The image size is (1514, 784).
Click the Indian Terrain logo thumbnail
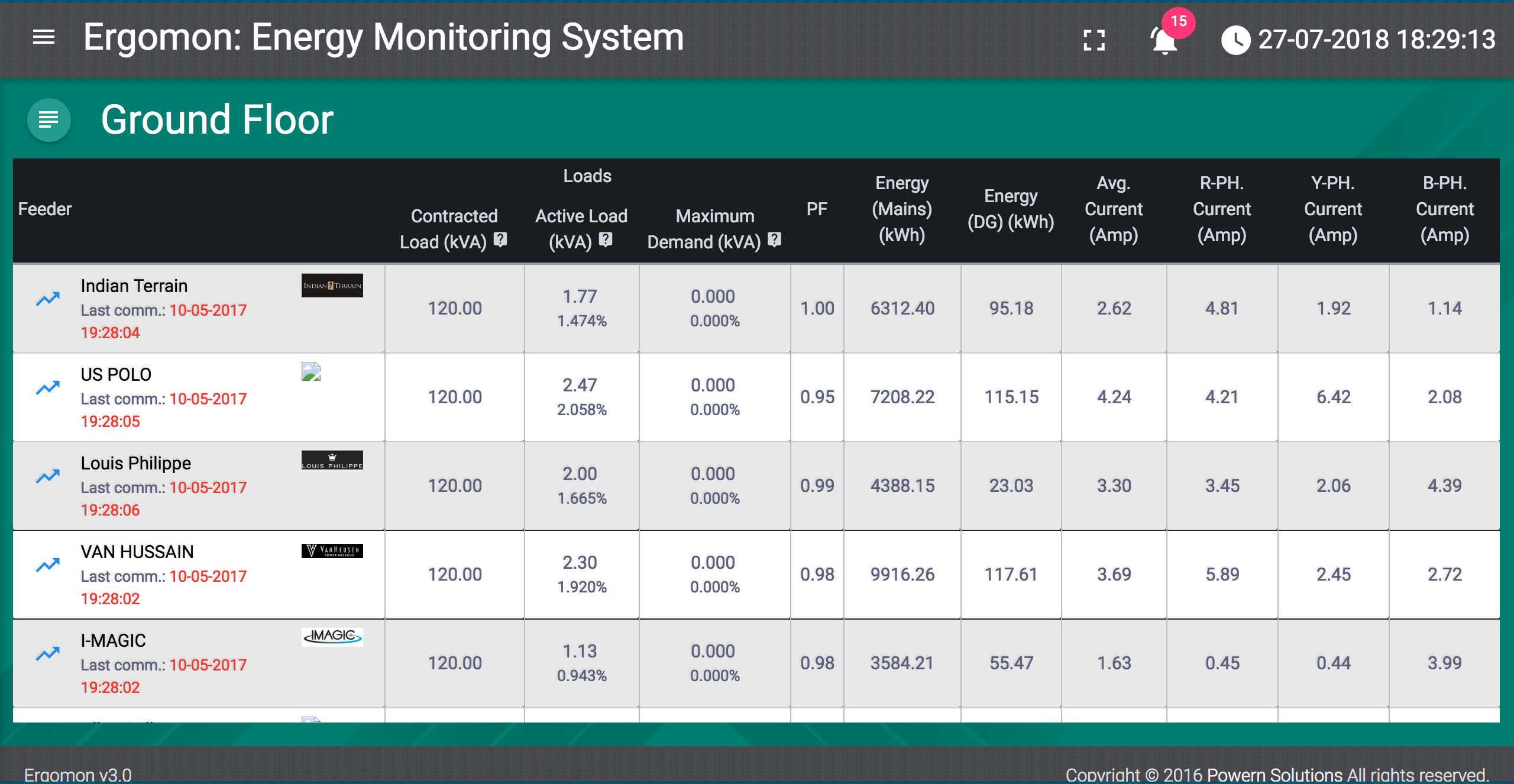pyautogui.click(x=332, y=286)
